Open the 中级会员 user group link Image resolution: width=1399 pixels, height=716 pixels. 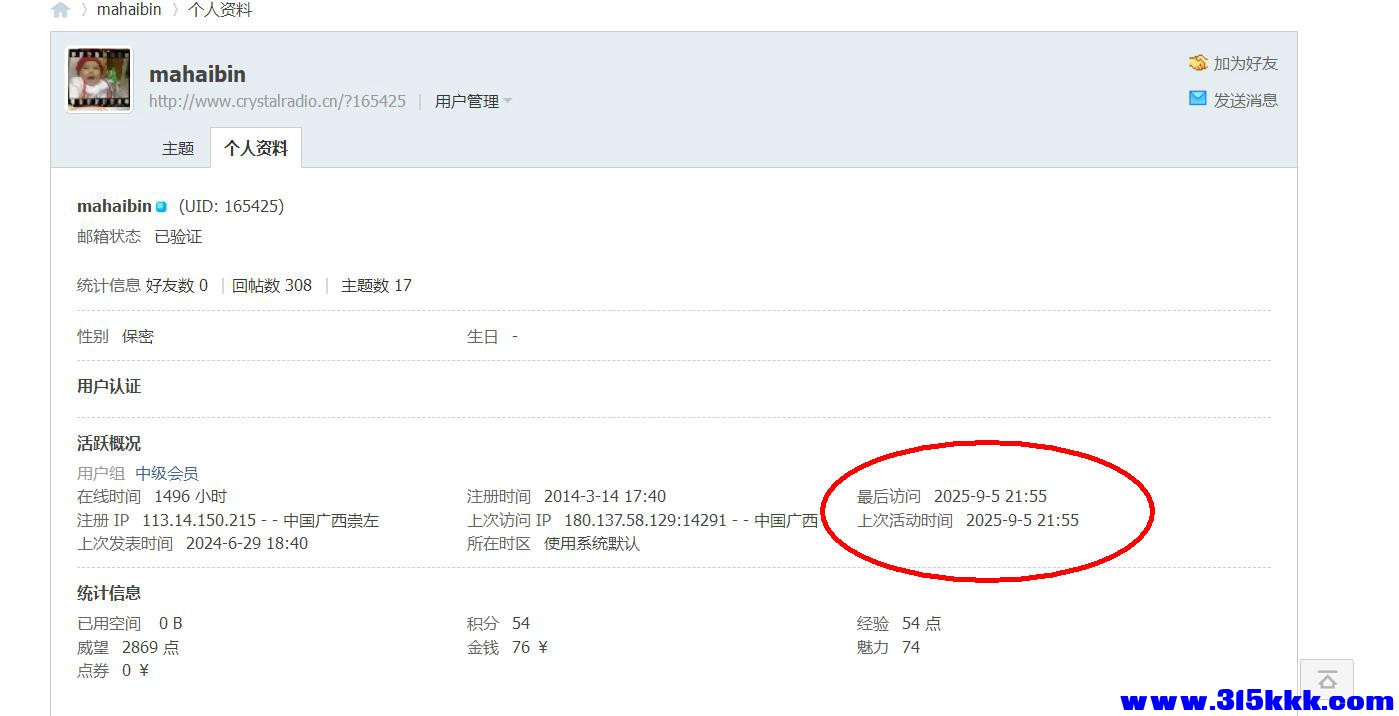[167, 473]
